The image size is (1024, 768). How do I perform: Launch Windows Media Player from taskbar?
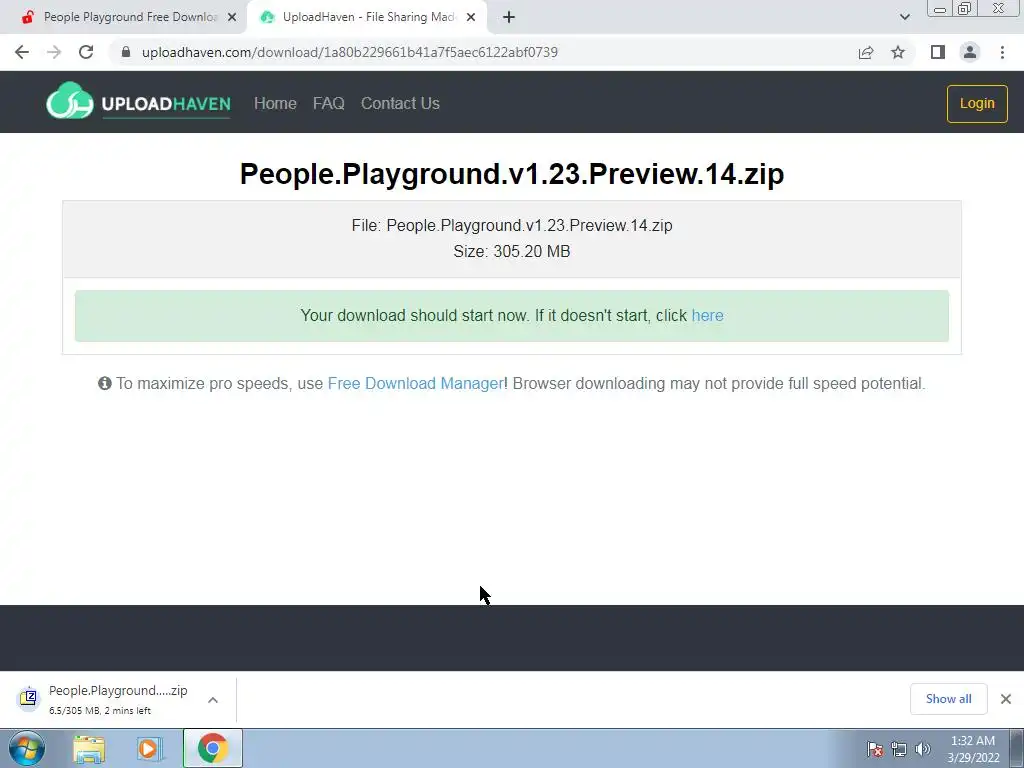pyautogui.click(x=148, y=748)
